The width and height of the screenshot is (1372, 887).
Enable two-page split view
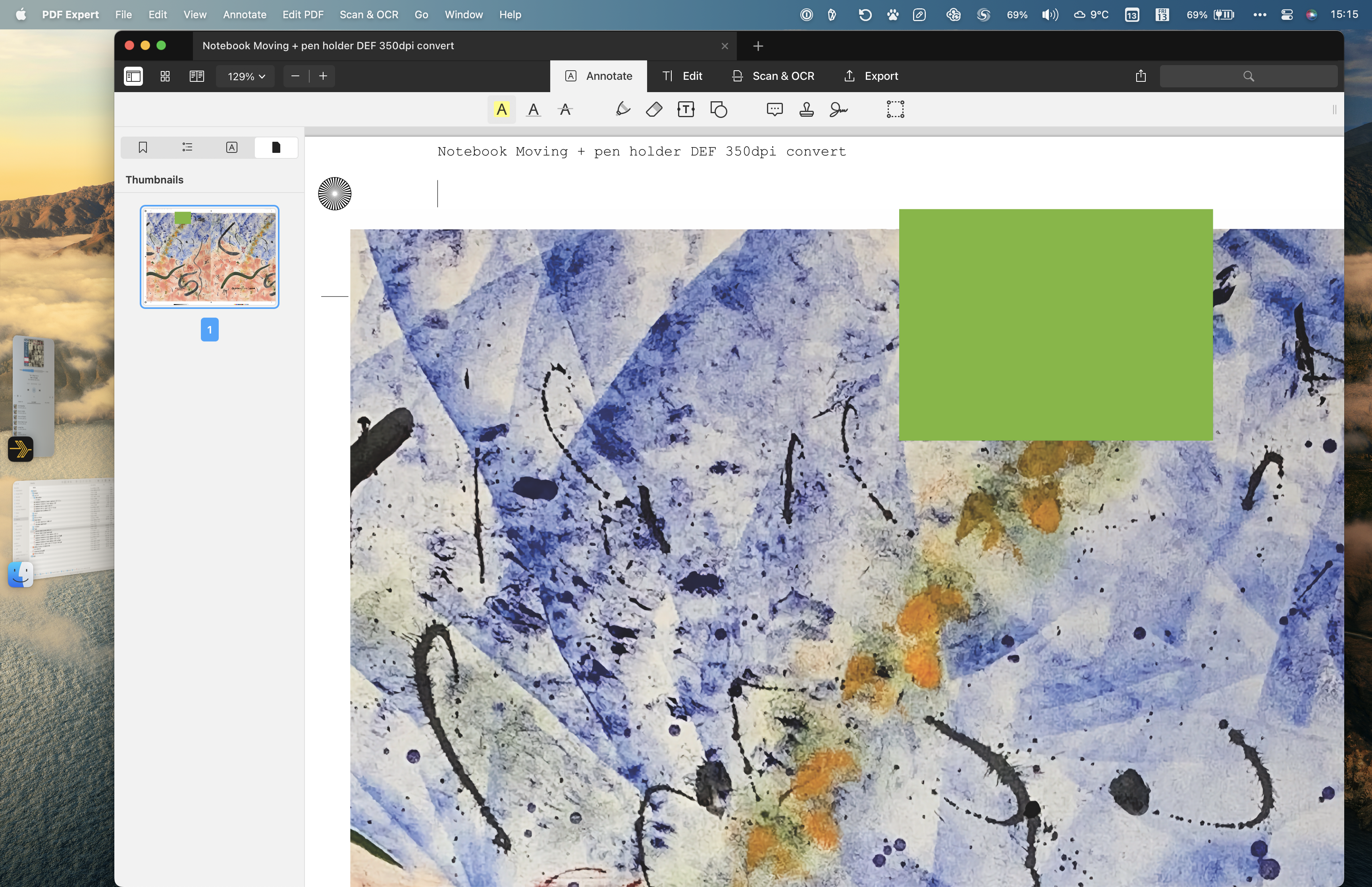(x=197, y=76)
